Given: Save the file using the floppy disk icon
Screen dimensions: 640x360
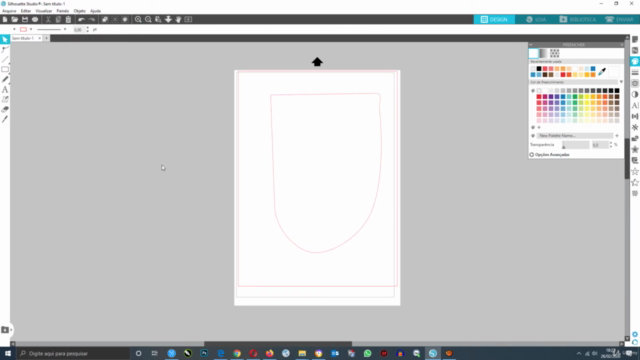Looking at the screenshot, I should point(25,19).
